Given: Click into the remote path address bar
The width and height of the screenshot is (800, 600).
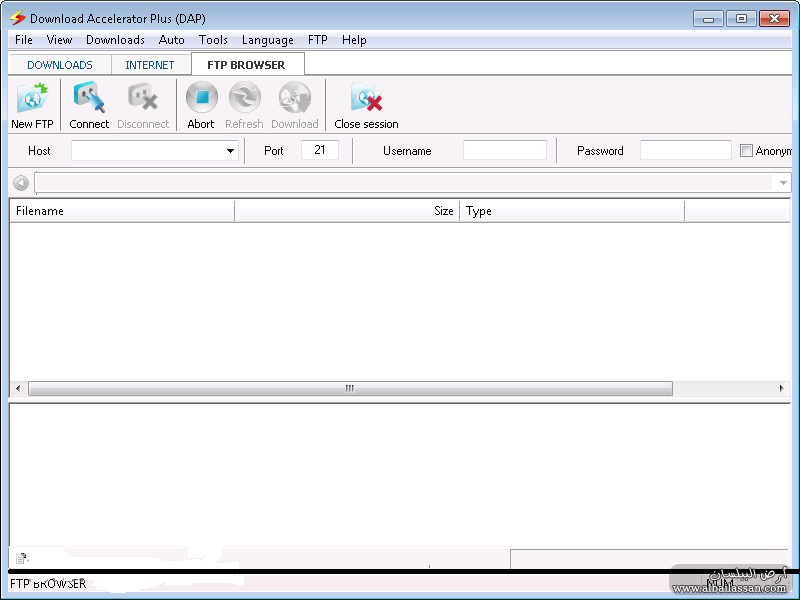Looking at the screenshot, I should coord(406,183).
